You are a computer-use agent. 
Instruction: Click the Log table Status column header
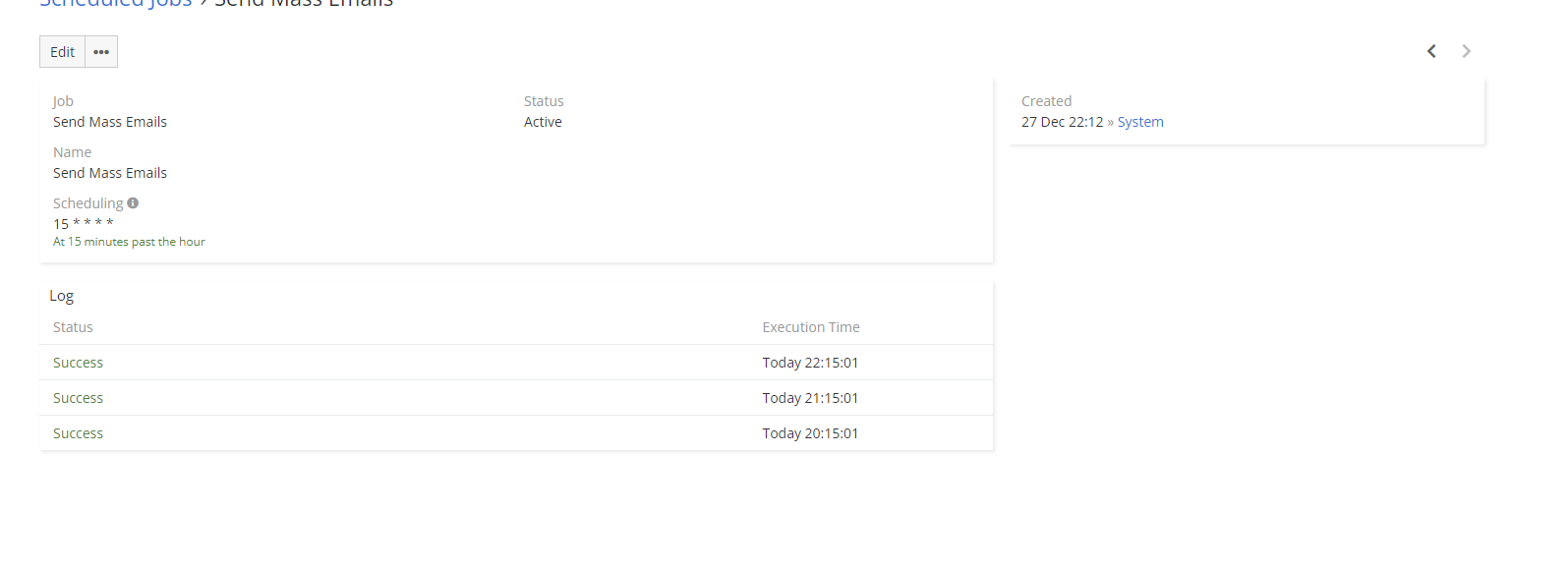pos(73,327)
